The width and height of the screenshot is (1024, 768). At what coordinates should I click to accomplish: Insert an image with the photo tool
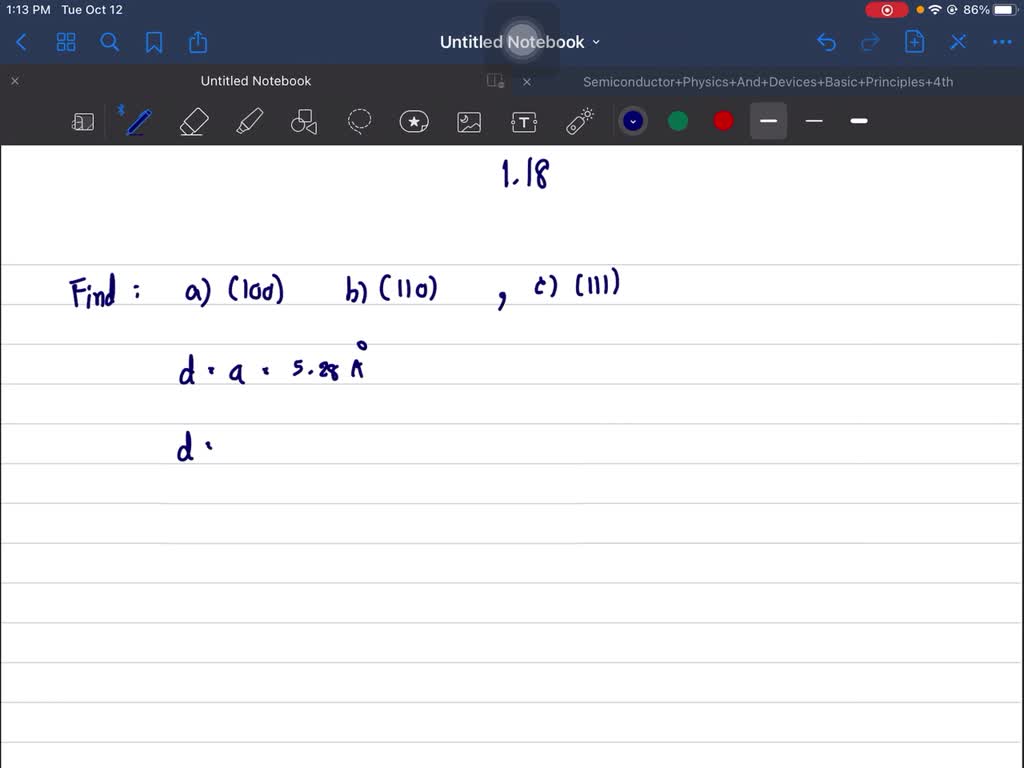468,121
